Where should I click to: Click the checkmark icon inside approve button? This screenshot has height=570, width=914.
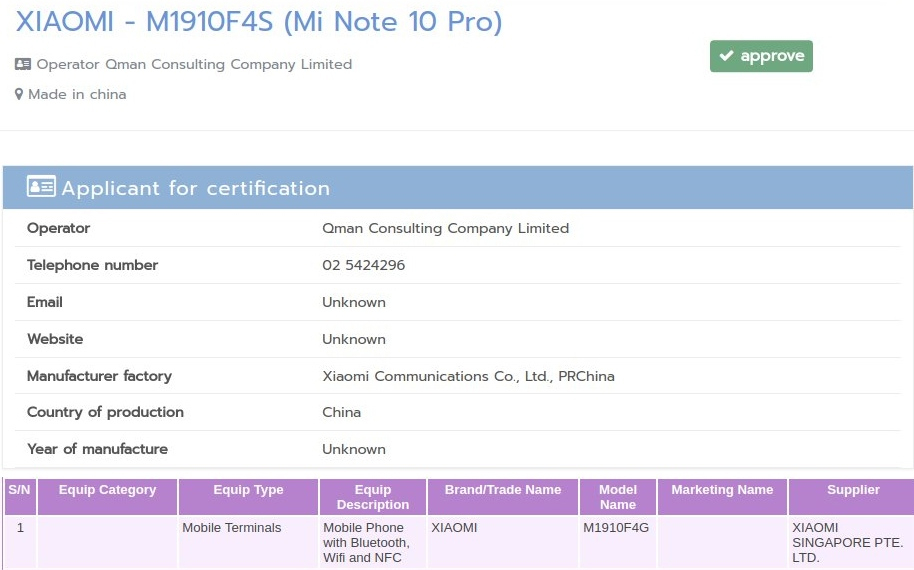click(x=726, y=55)
